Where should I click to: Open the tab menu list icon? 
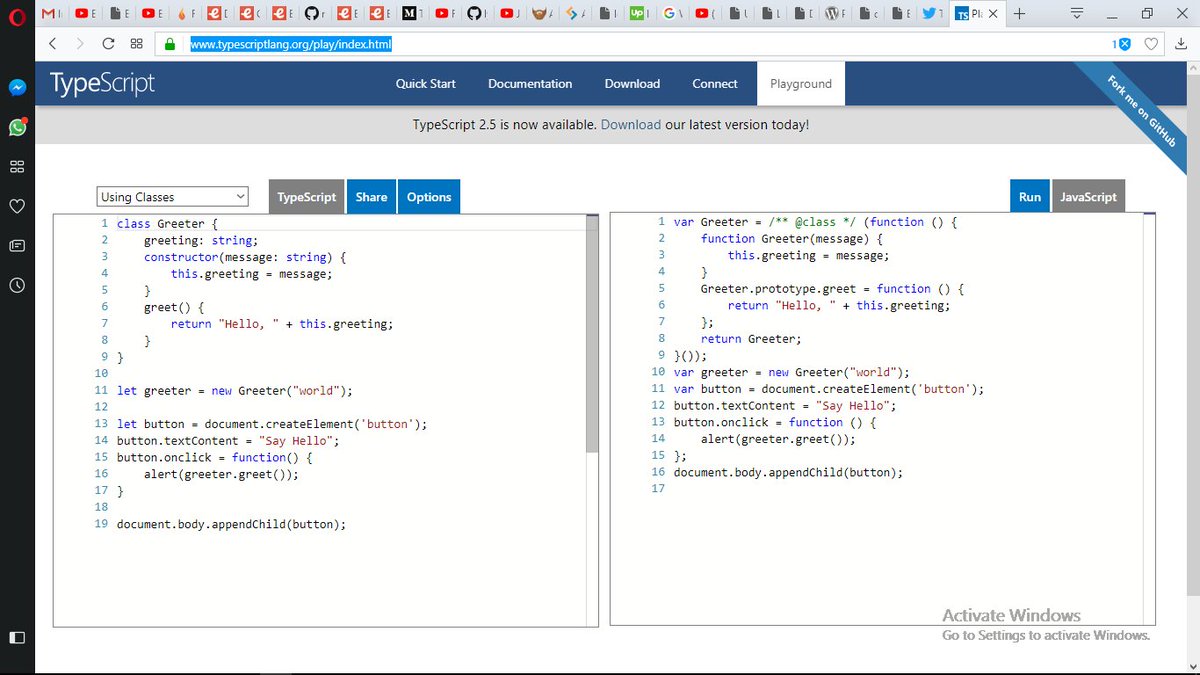click(1077, 14)
